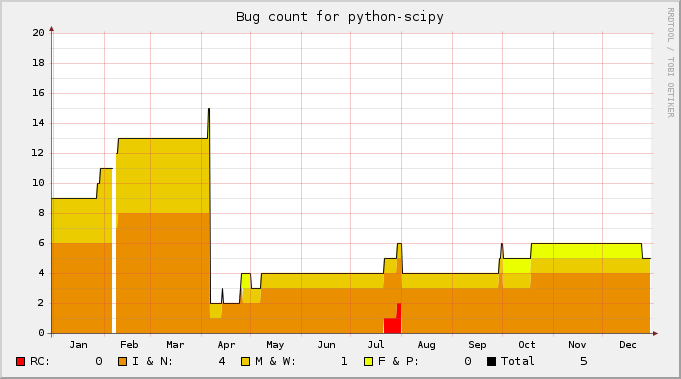Click the 'F & P:' legend label
The image size is (681, 379).
coord(398,361)
